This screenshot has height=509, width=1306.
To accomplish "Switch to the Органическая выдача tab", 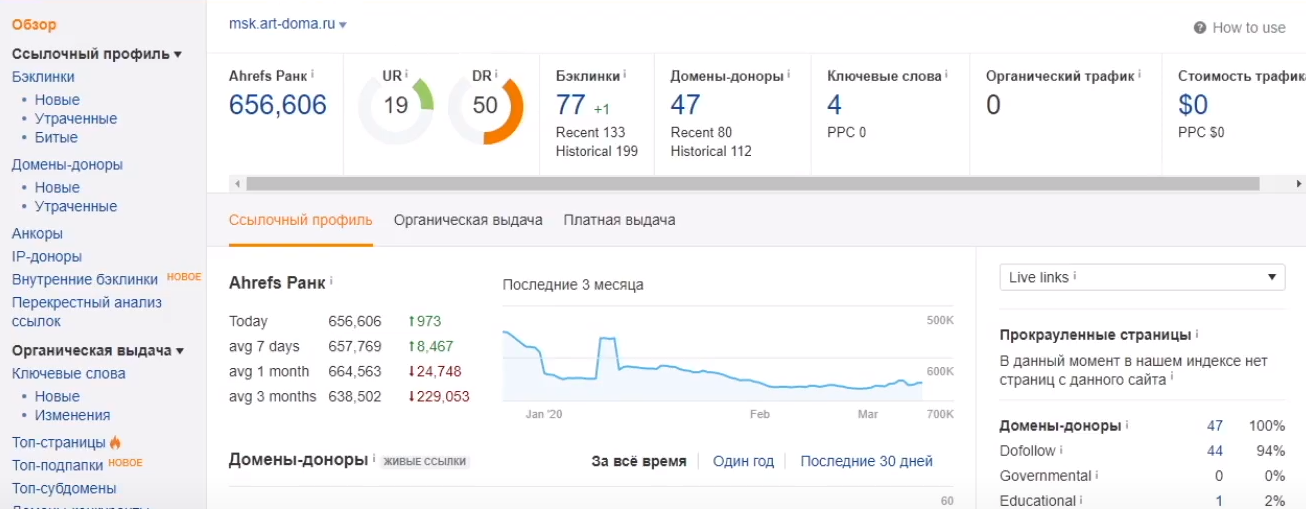I will (468, 220).
